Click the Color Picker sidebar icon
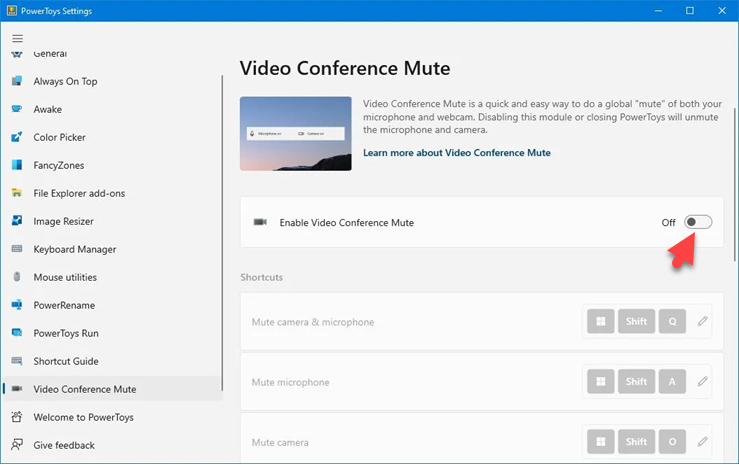 (17, 137)
